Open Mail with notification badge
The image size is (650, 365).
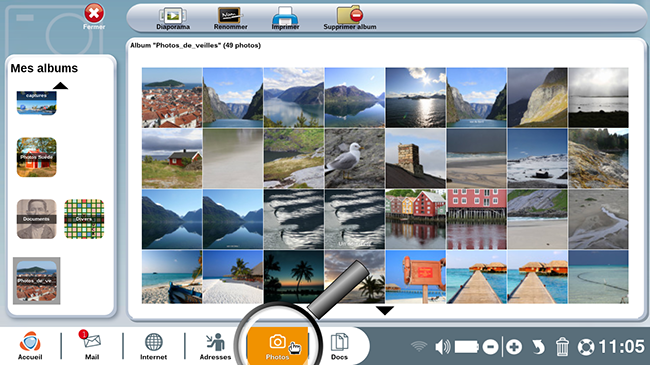coord(92,346)
